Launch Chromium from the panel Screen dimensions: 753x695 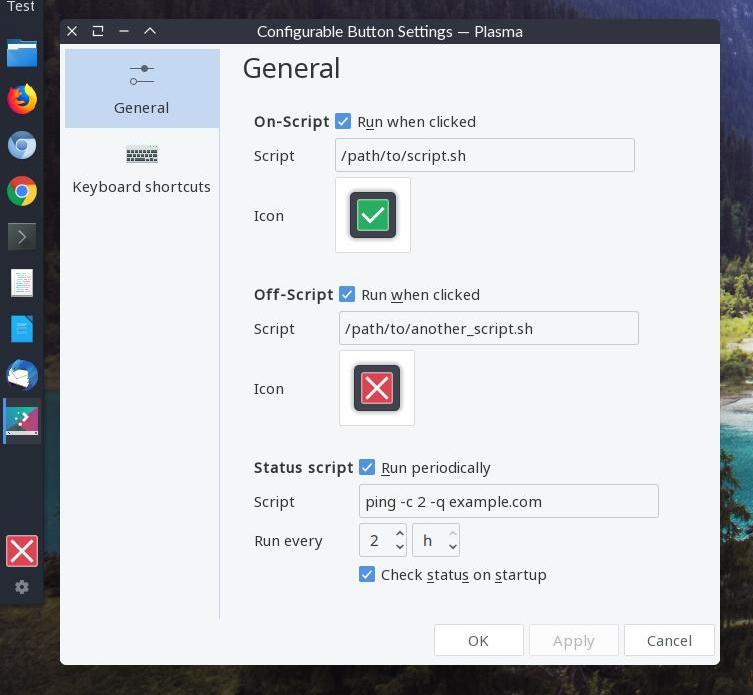pos(22,145)
